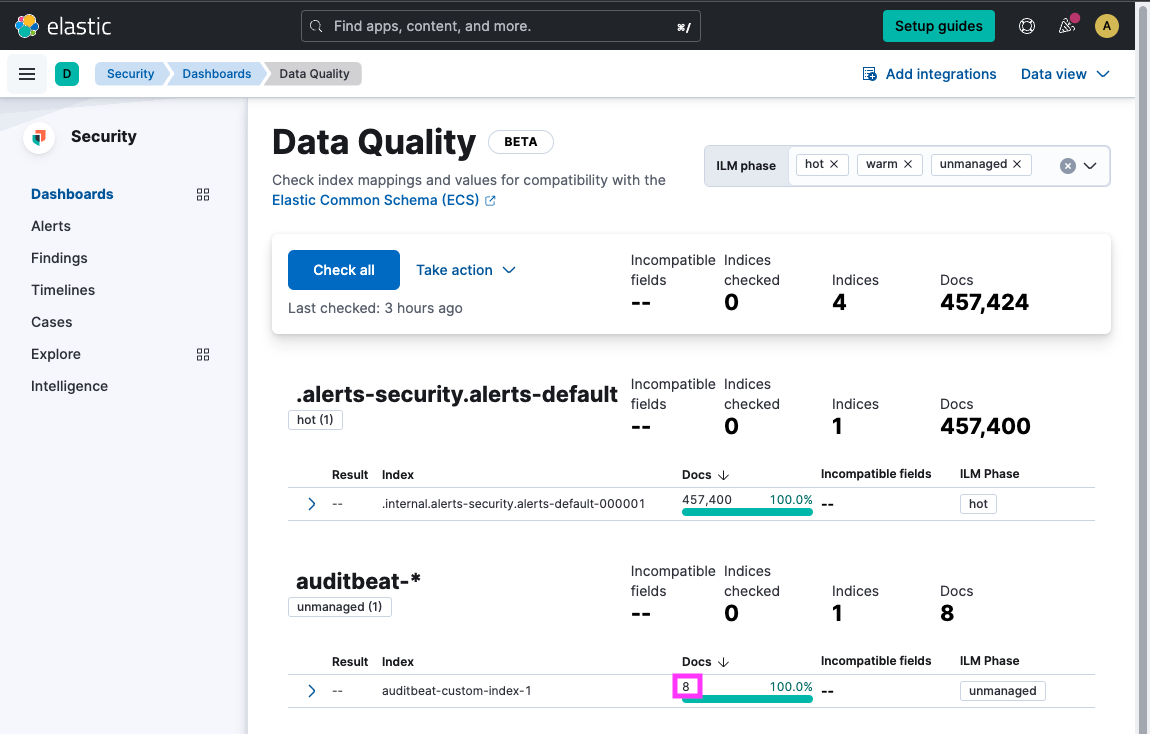Click the unmanaged (1) badge

tap(340, 607)
